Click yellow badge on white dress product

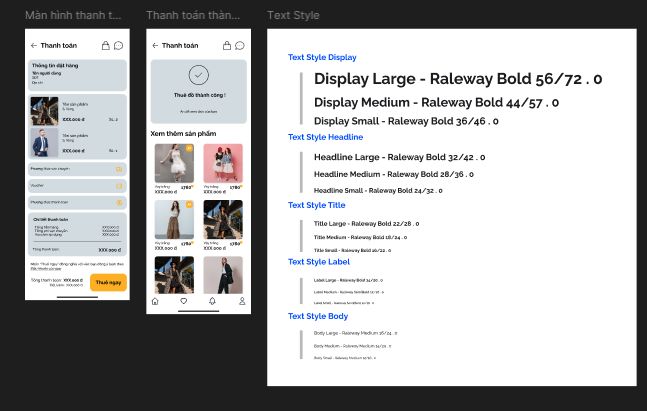pos(189,148)
